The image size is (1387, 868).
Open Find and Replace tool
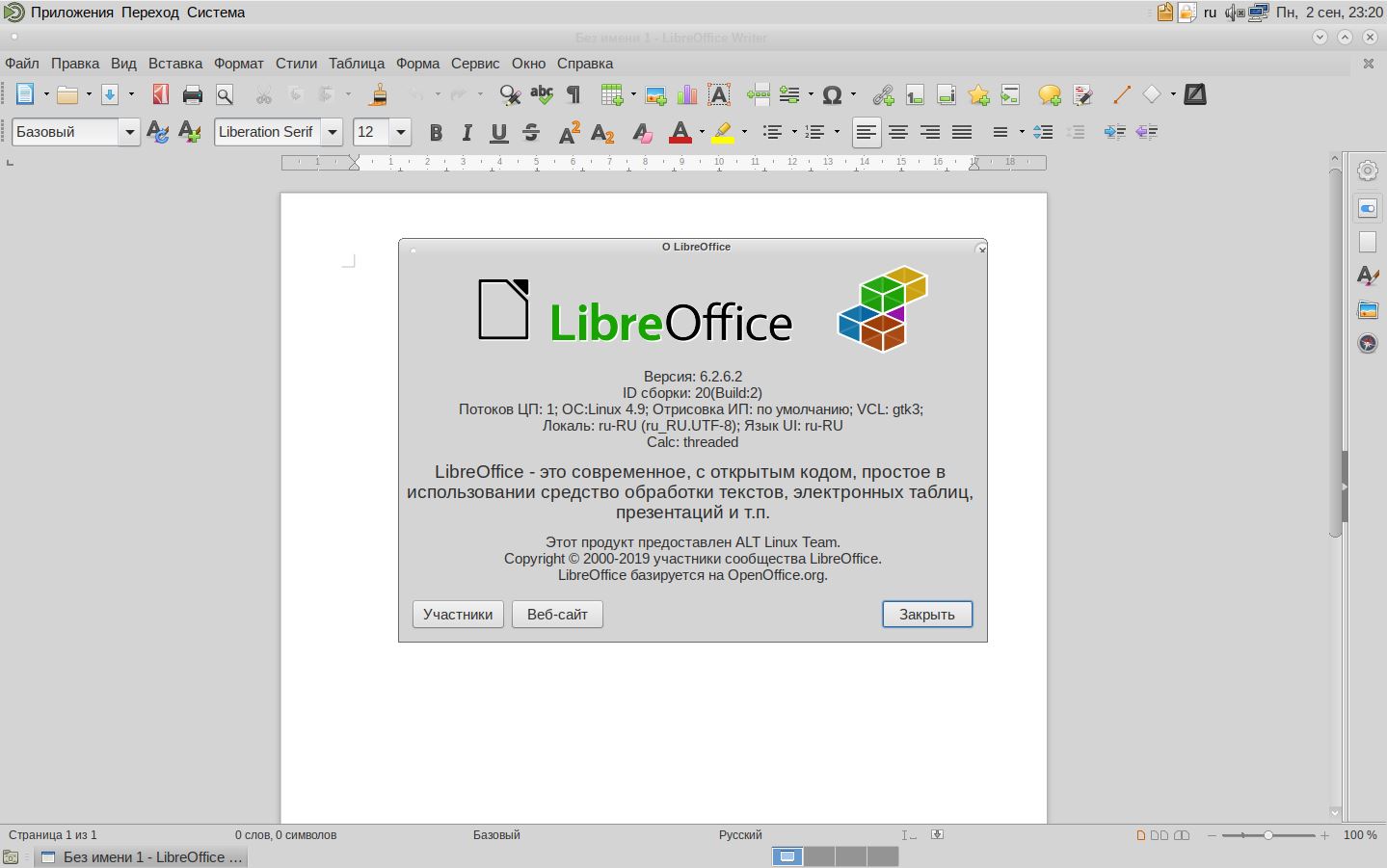510,94
